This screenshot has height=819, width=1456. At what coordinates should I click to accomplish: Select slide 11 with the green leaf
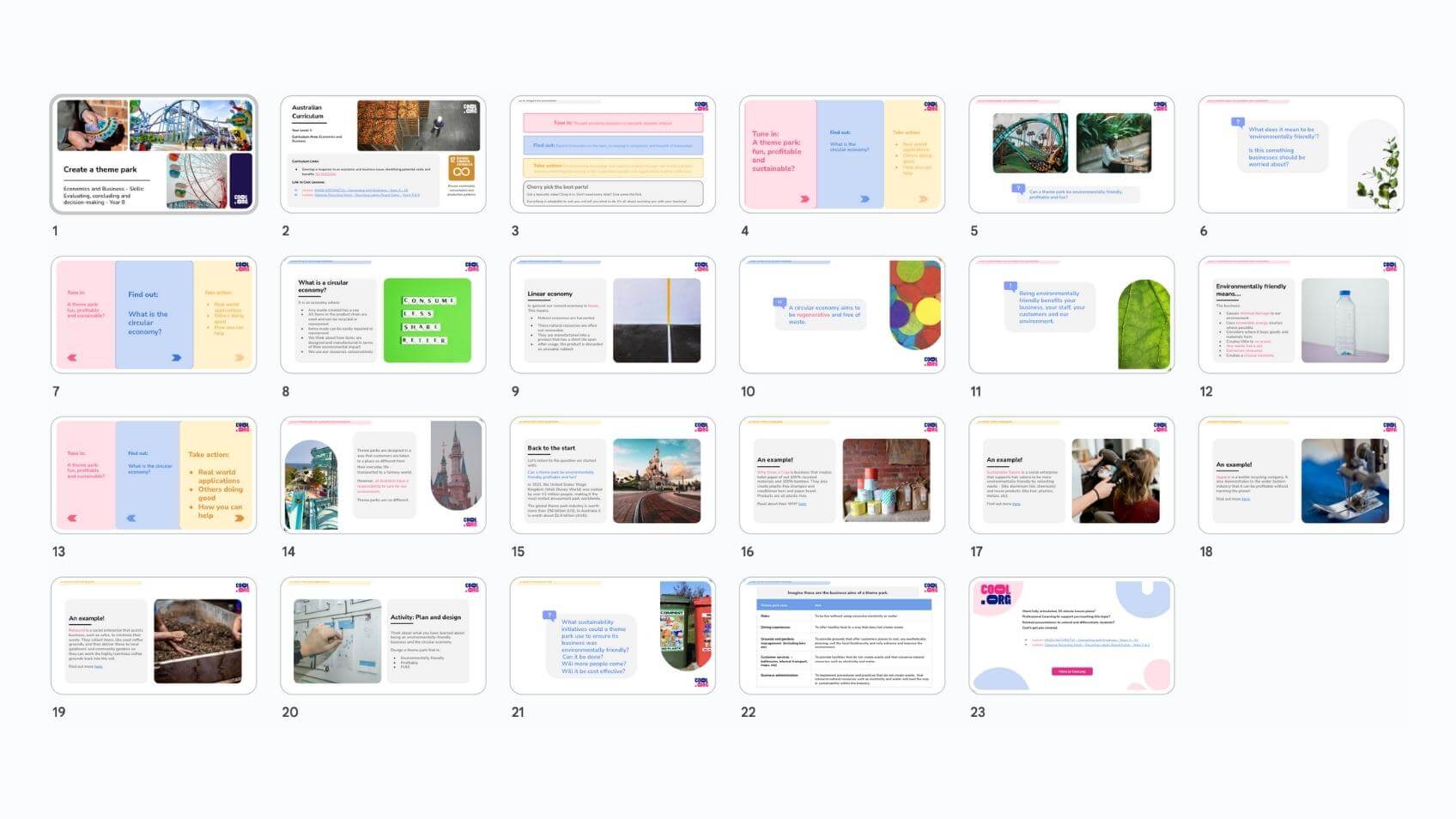[1071, 315]
